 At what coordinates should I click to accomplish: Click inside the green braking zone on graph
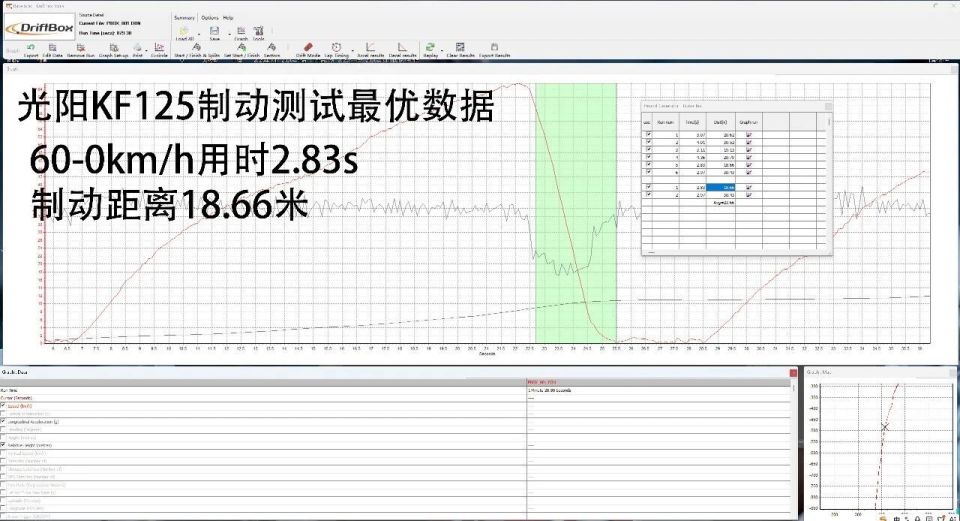click(576, 213)
